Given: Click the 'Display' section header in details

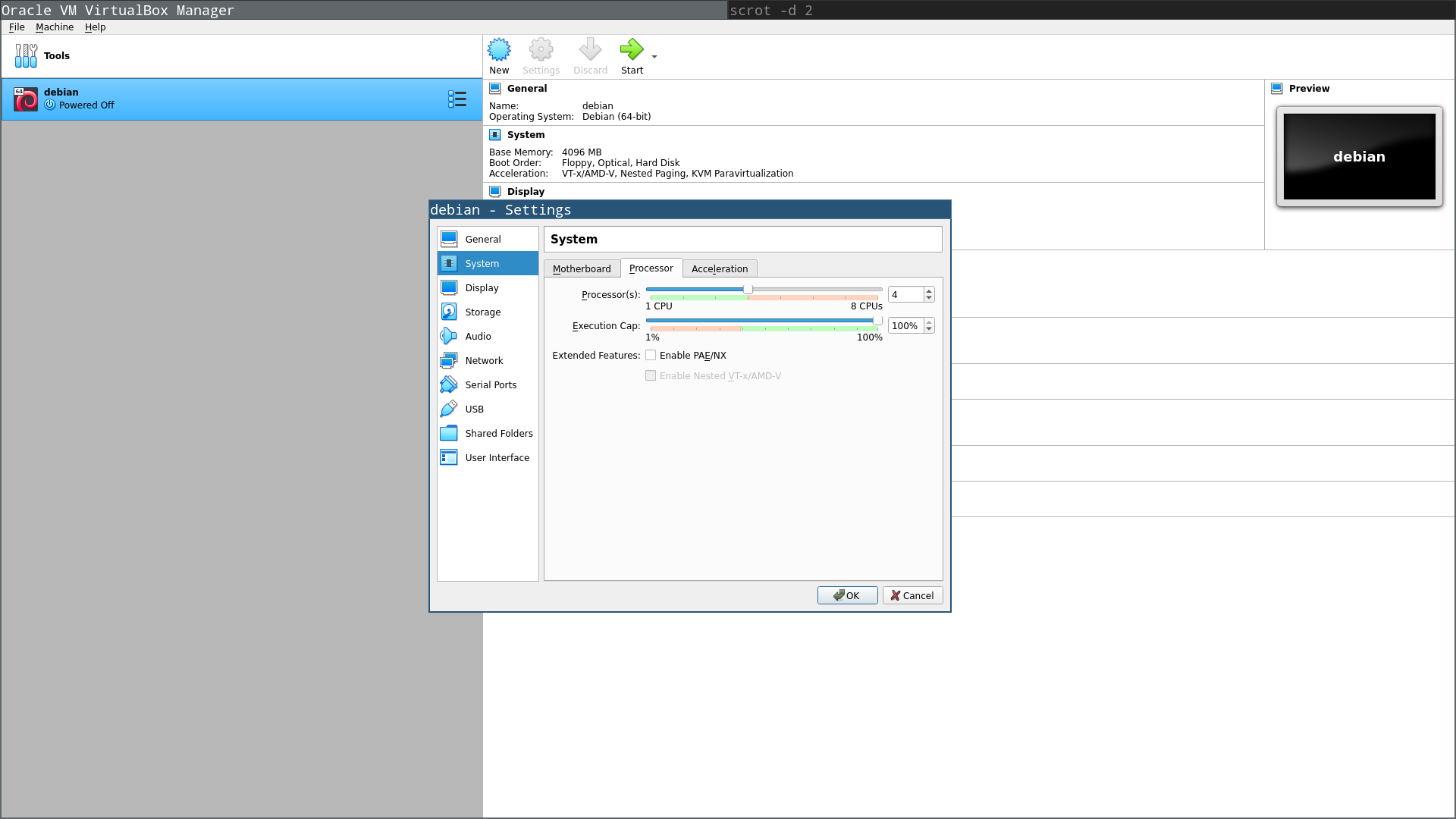Looking at the screenshot, I should (526, 192).
